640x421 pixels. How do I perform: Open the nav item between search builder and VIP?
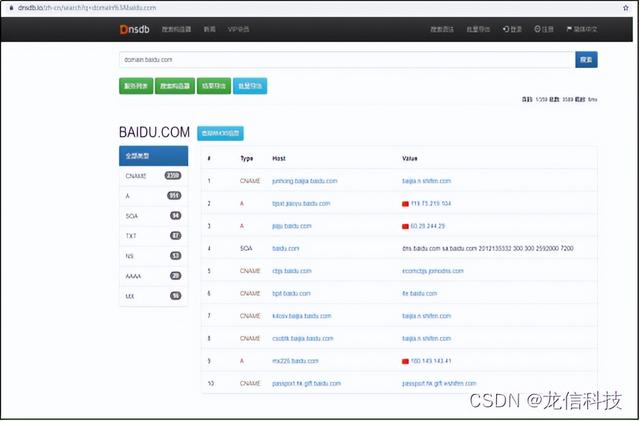coord(209,29)
